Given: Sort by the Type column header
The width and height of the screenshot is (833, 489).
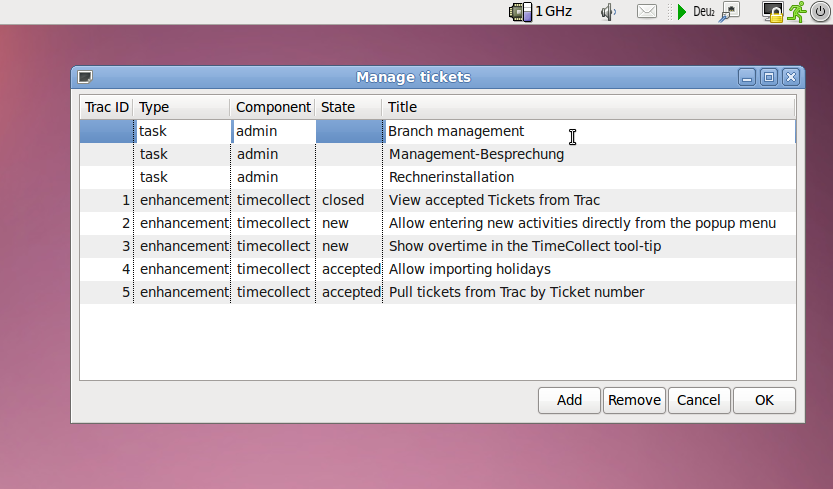Looking at the screenshot, I should click(181, 107).
